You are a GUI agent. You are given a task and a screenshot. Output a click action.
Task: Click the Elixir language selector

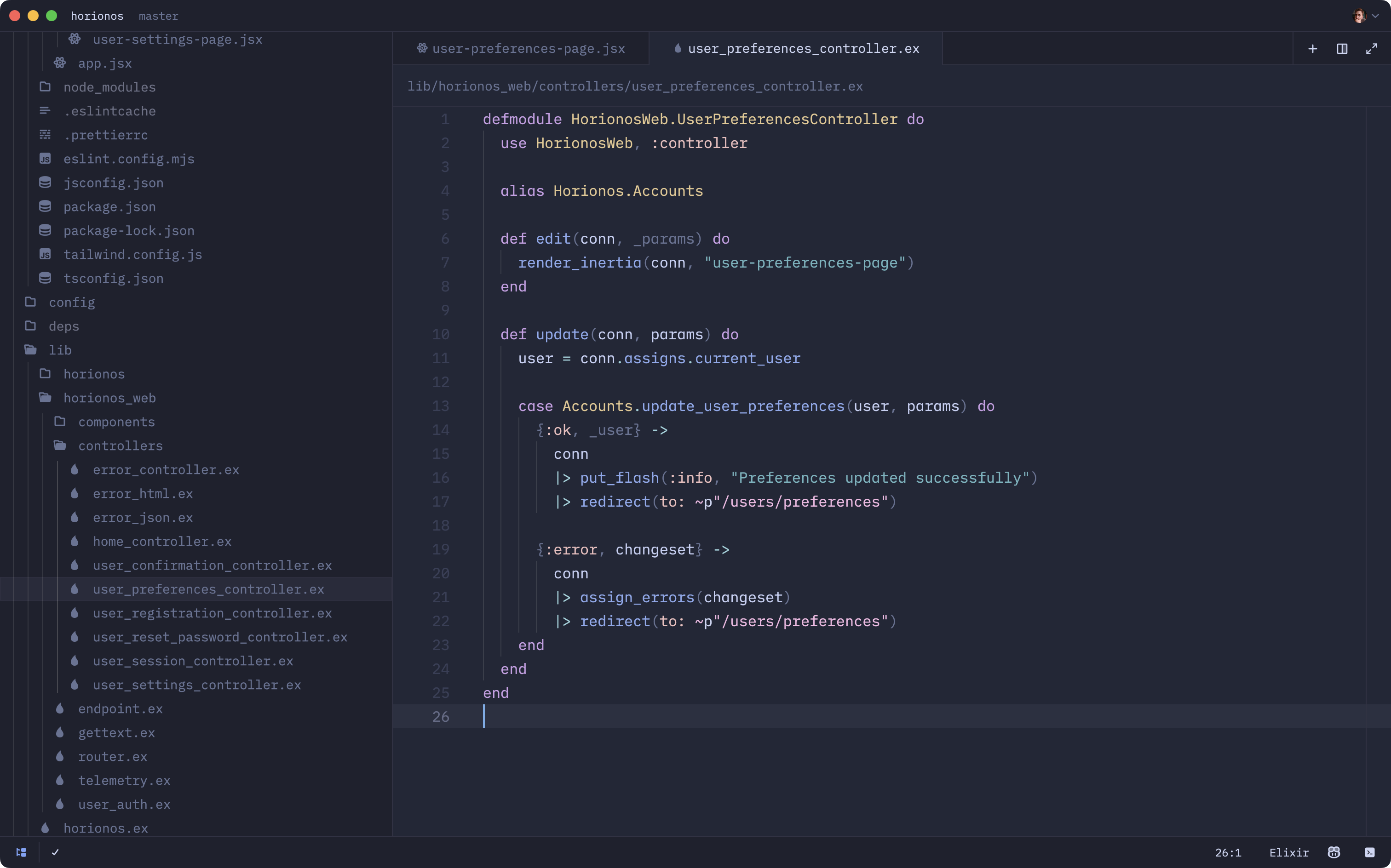[1289, 852]
